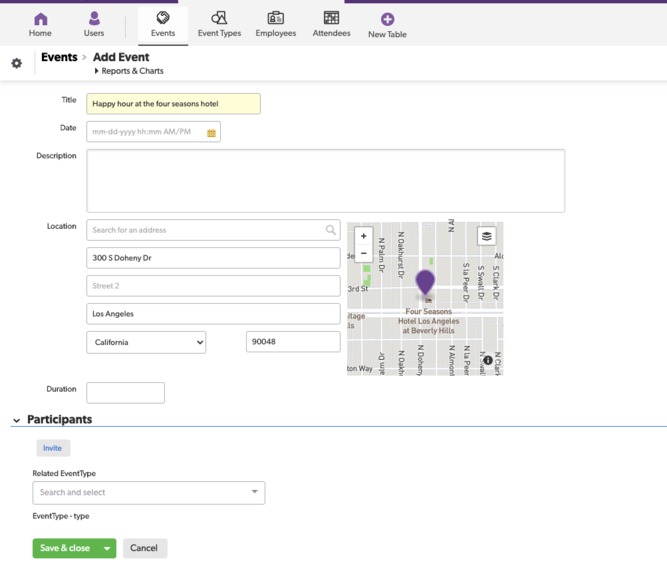The image size is (667, 573).
Task: Edit the Los Angeles city field
Action: tap(213, 314)
